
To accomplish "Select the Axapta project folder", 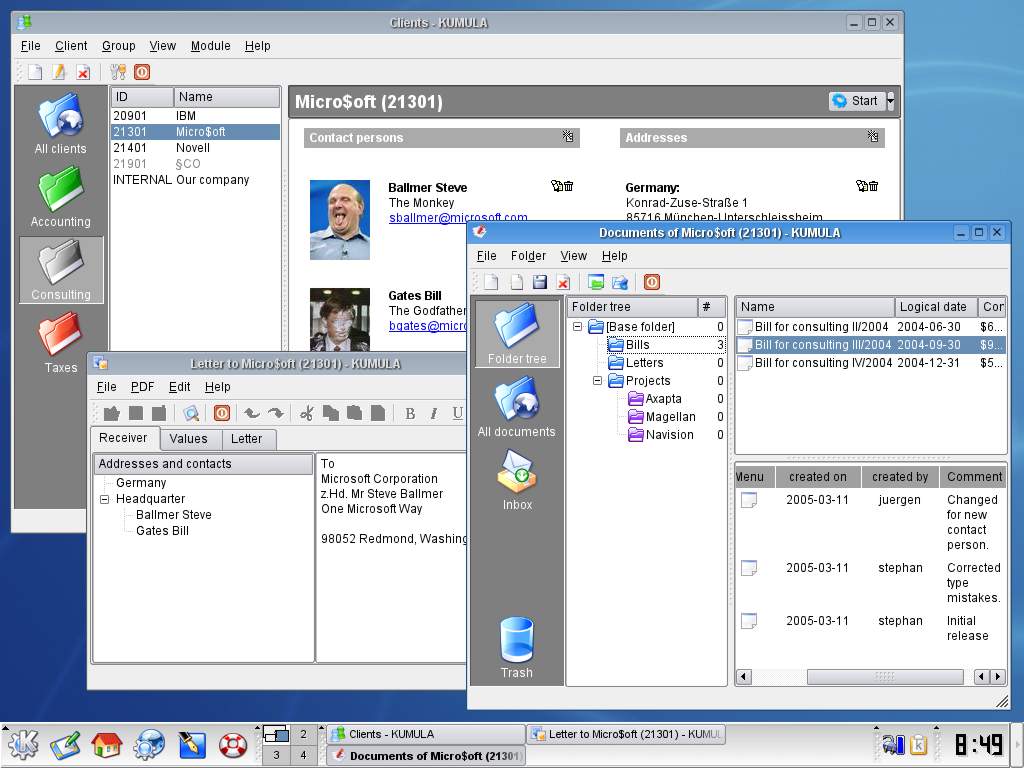I will (663, 398).
